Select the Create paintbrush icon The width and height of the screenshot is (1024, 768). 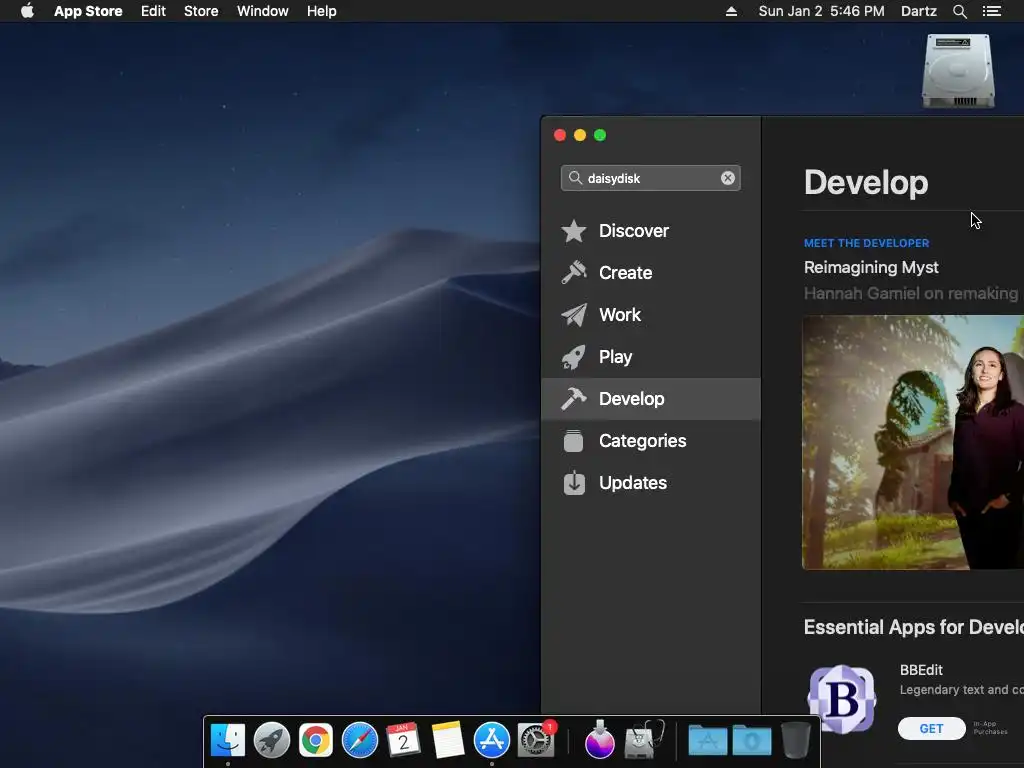coord(573,272)
